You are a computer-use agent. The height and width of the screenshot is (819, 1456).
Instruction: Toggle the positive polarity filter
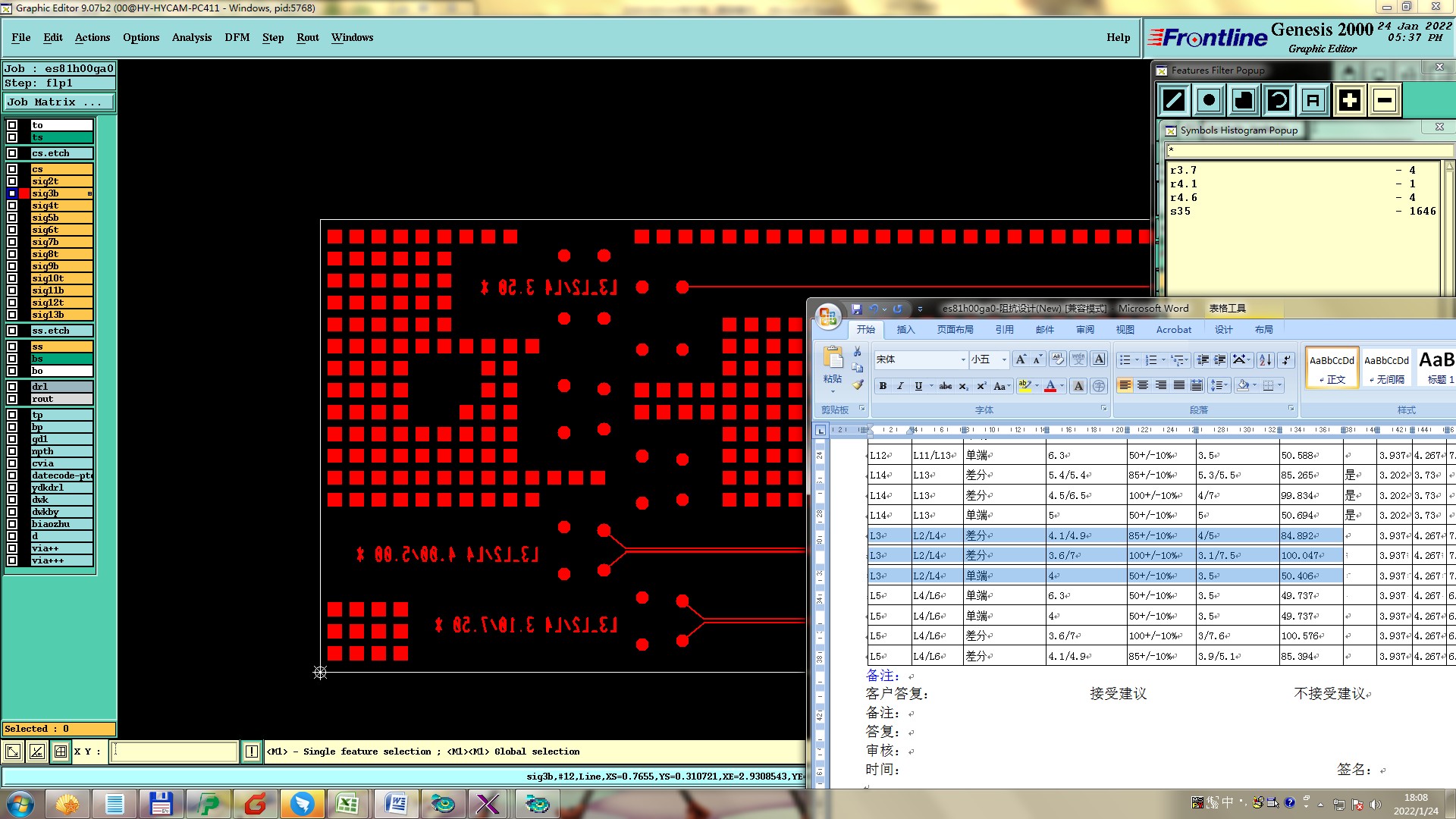pyautogui.click(x=1350, y=100)
